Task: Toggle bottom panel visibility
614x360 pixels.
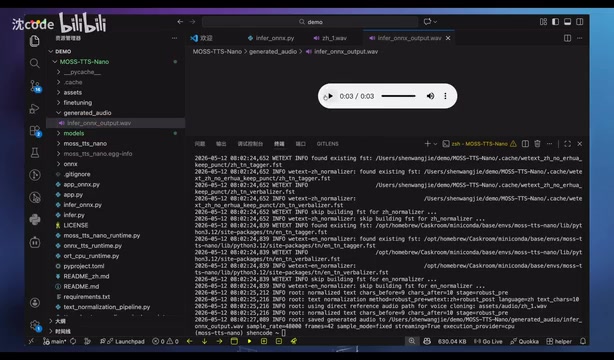Action: click(567, 22)
